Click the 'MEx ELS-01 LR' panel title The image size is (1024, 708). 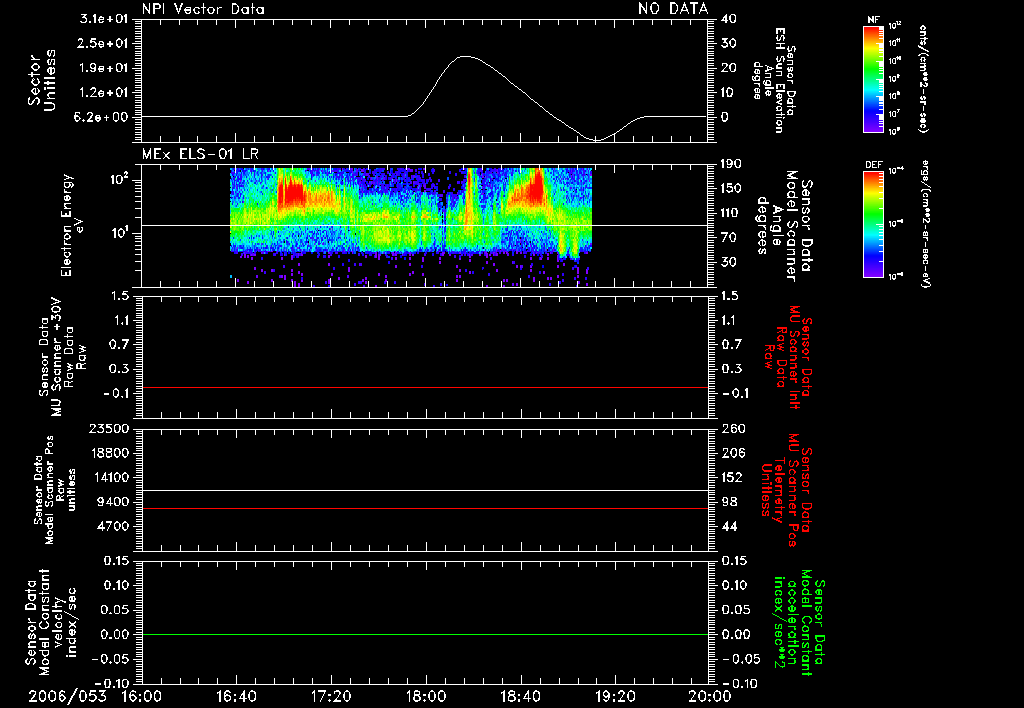click(x=200, y=154)
